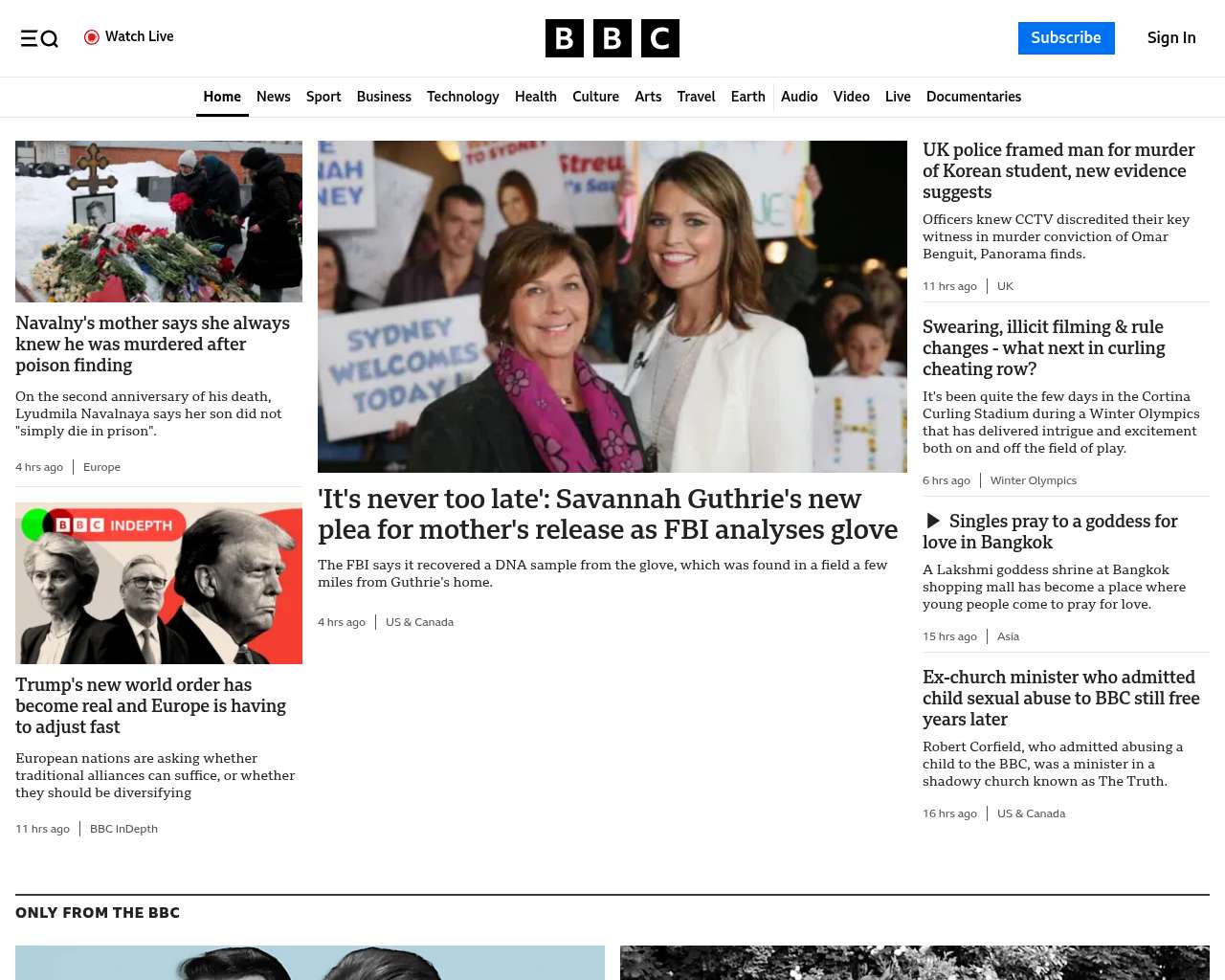The height and width of the screenshot is (980, 1225).
Task: Click the BBC InDepth badge on Trump image
Action: pyautogui.click(x=113, y=525)
